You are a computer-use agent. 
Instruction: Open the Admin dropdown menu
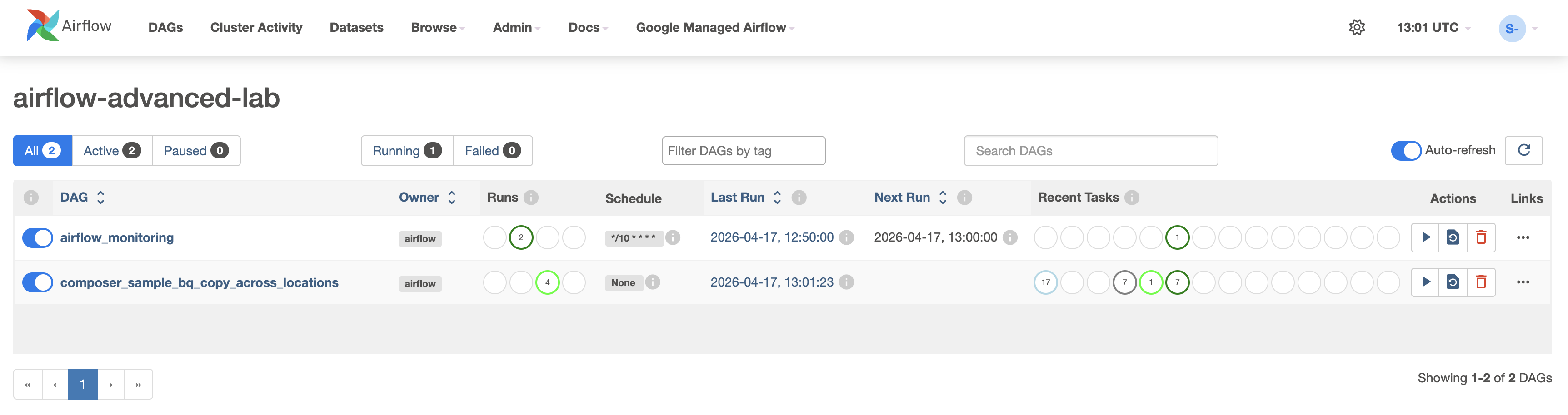tap(516, 27)
